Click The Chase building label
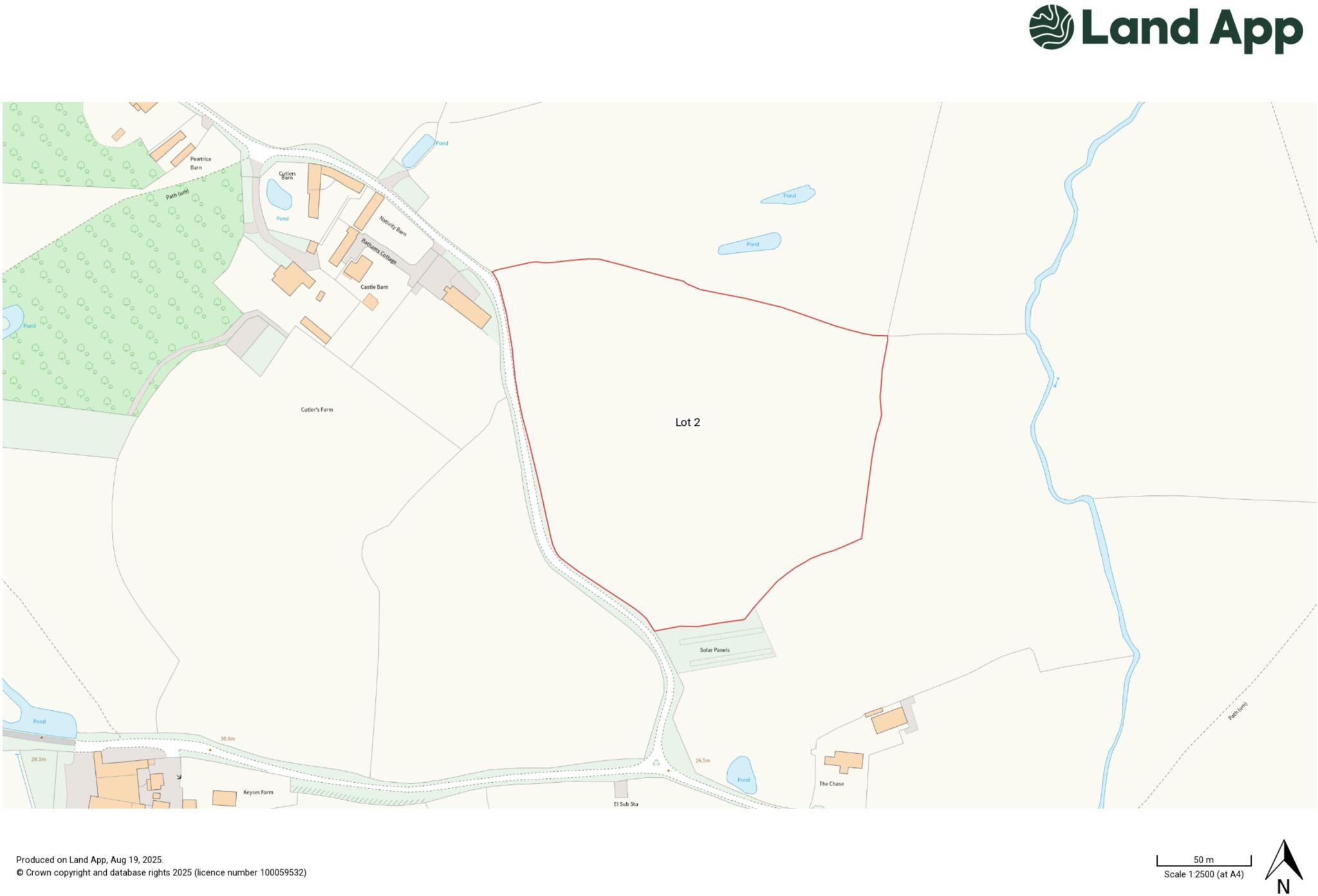This screenshot has width=1318, height=896. [831, 784]
